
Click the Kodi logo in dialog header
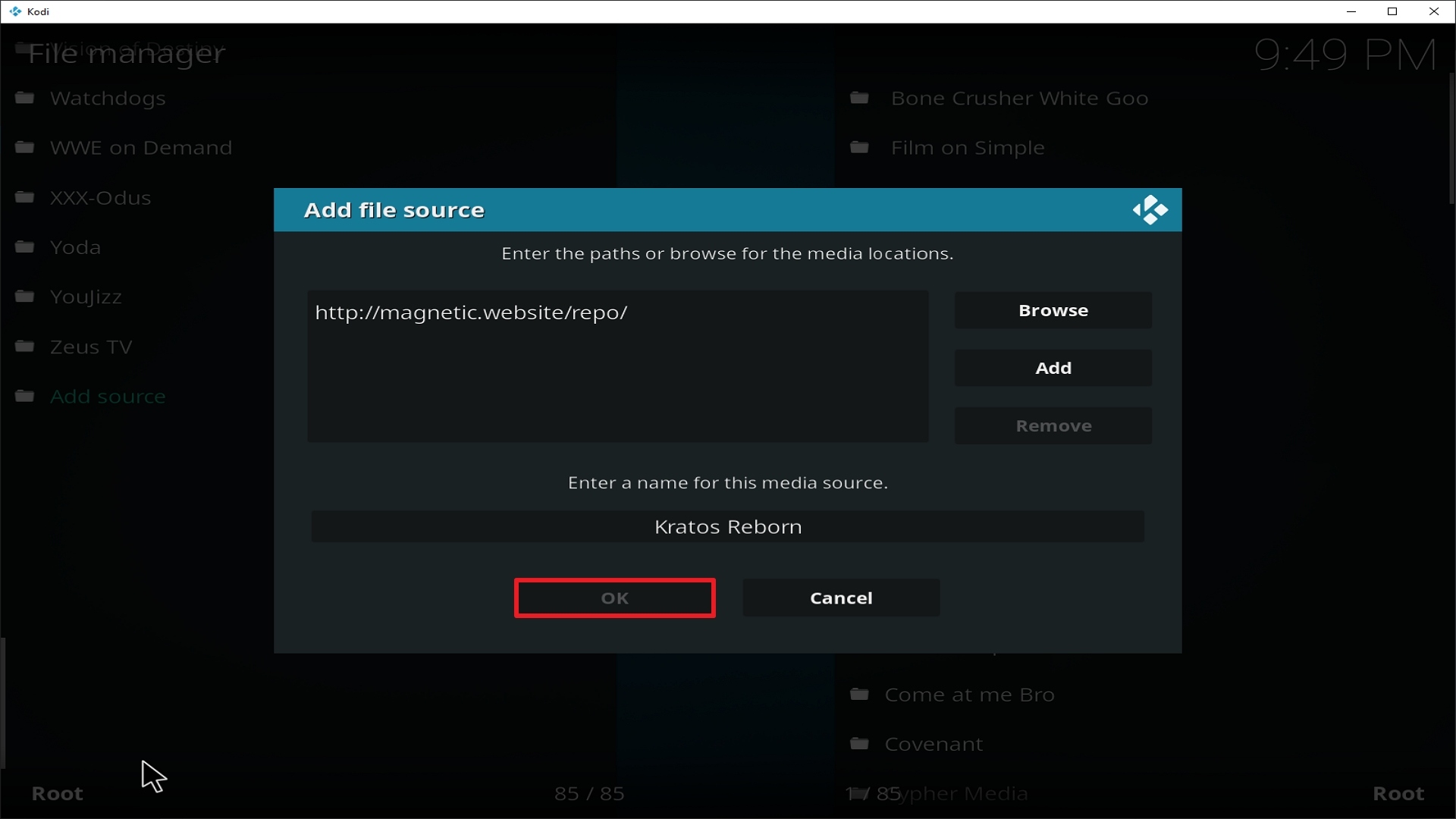tap(1150, 210)
